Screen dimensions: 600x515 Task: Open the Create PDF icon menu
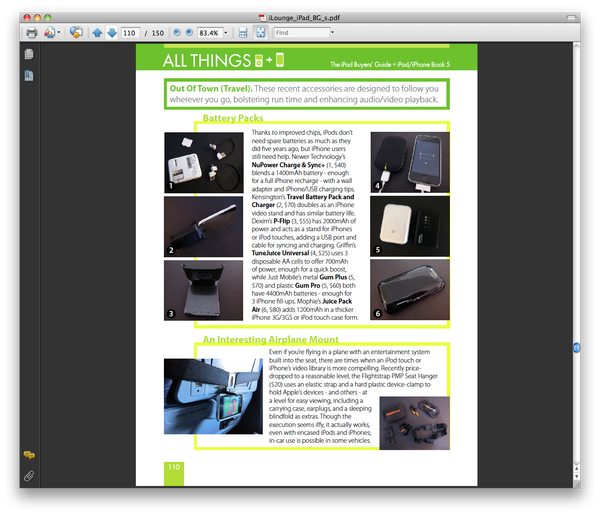49,33
